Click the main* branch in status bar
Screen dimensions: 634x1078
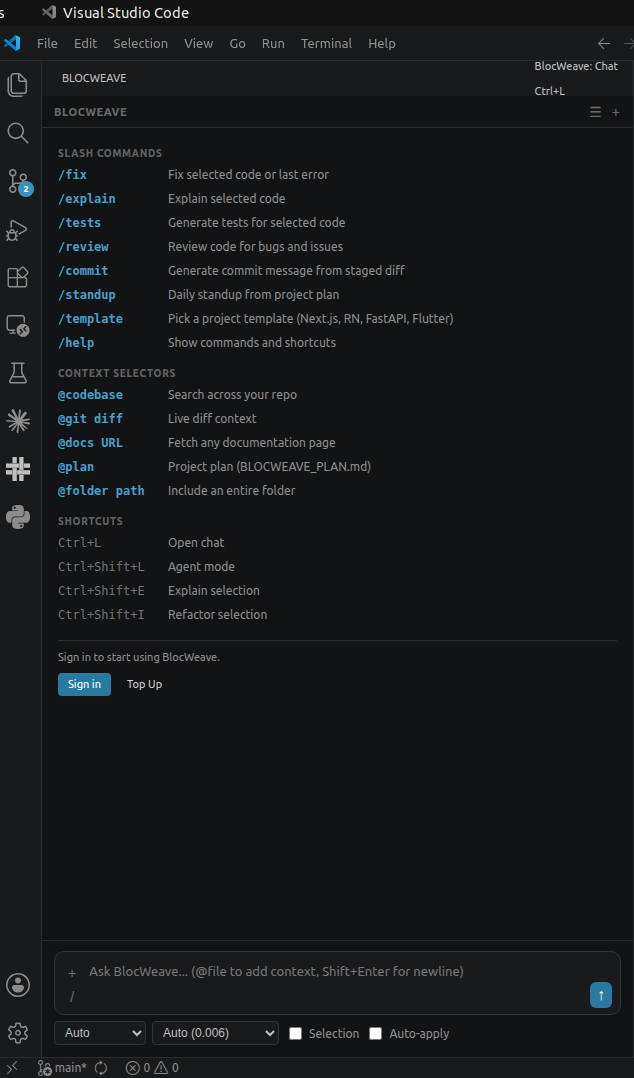click(x=63, y=1068)
